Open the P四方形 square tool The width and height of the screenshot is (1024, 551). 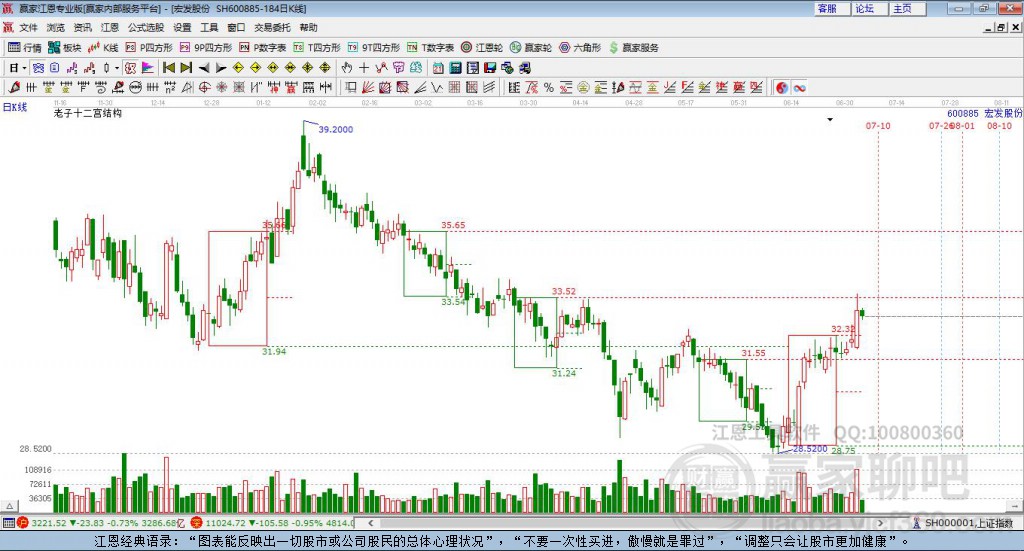point(149,48)
